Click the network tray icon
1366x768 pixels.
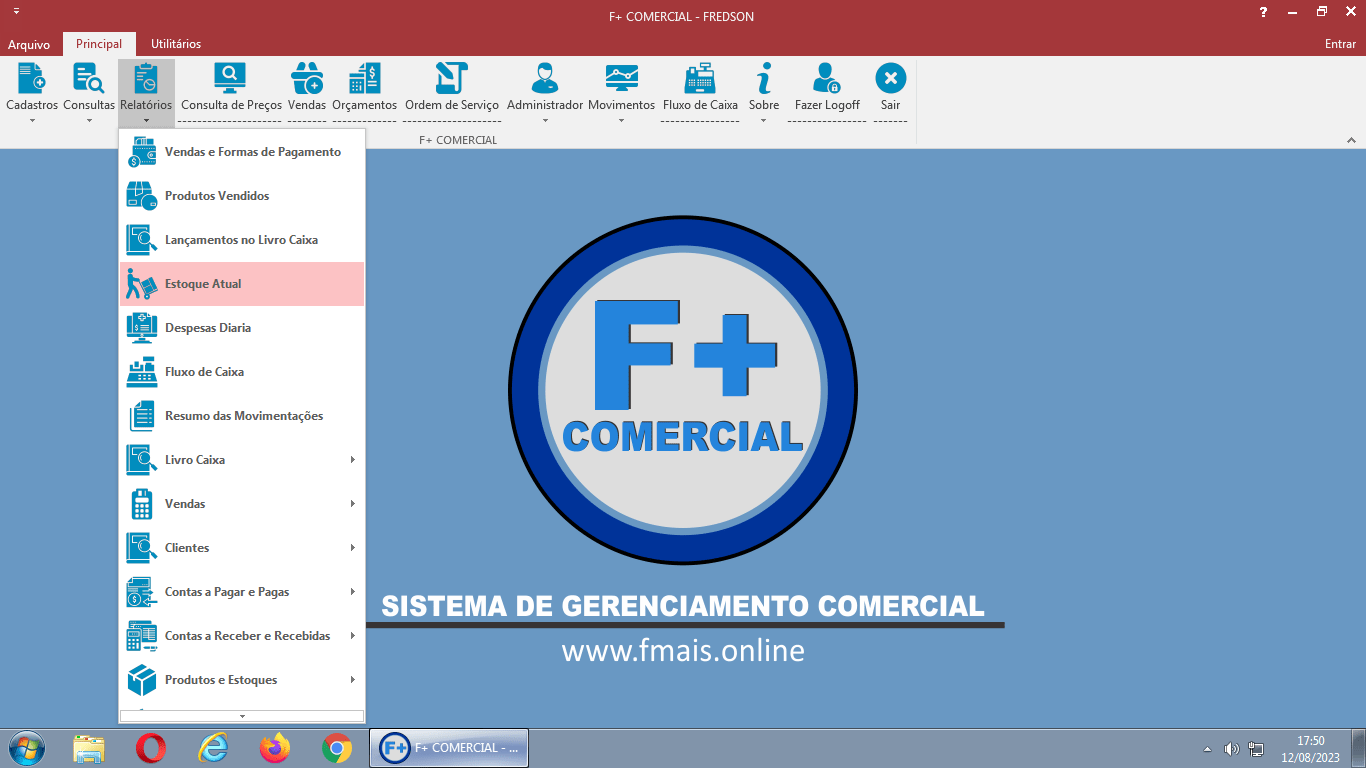click(1256, 748)
